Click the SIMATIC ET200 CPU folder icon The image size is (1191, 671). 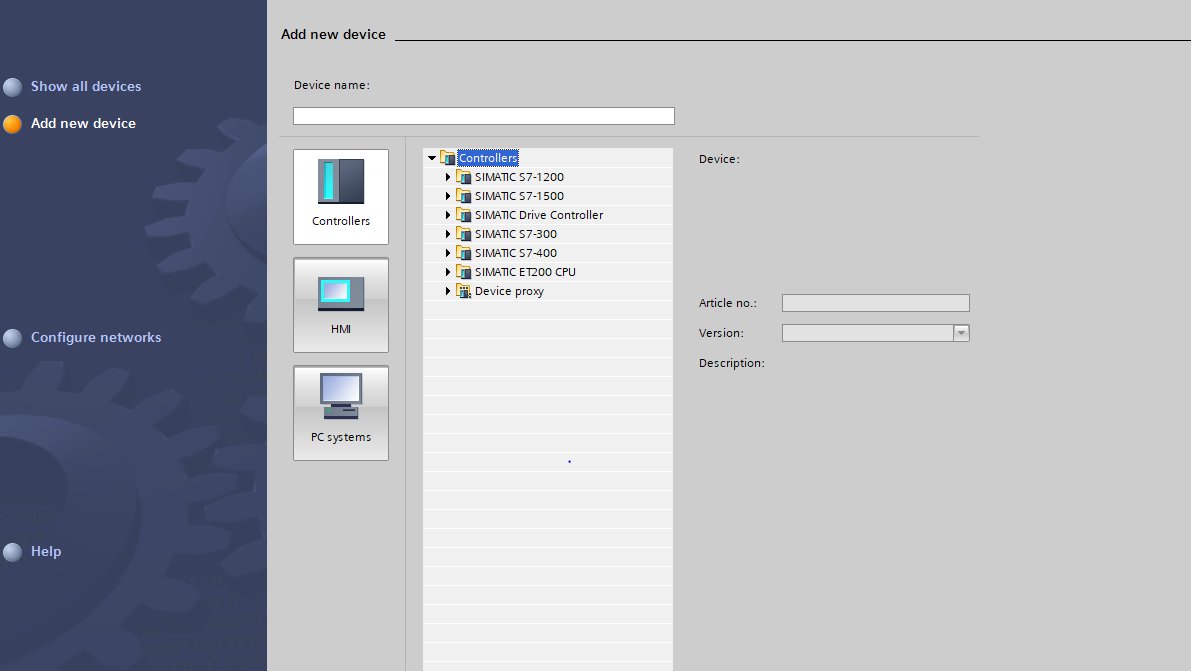coord(463,272)
